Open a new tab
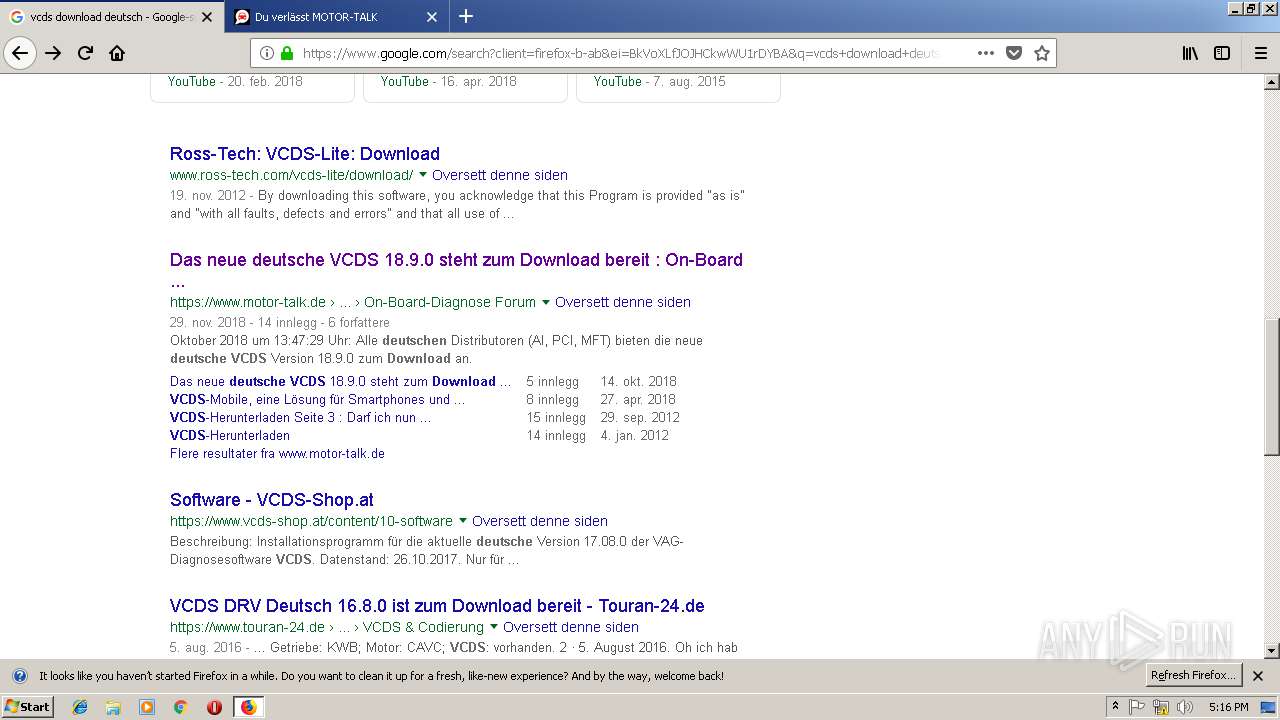 466,16
